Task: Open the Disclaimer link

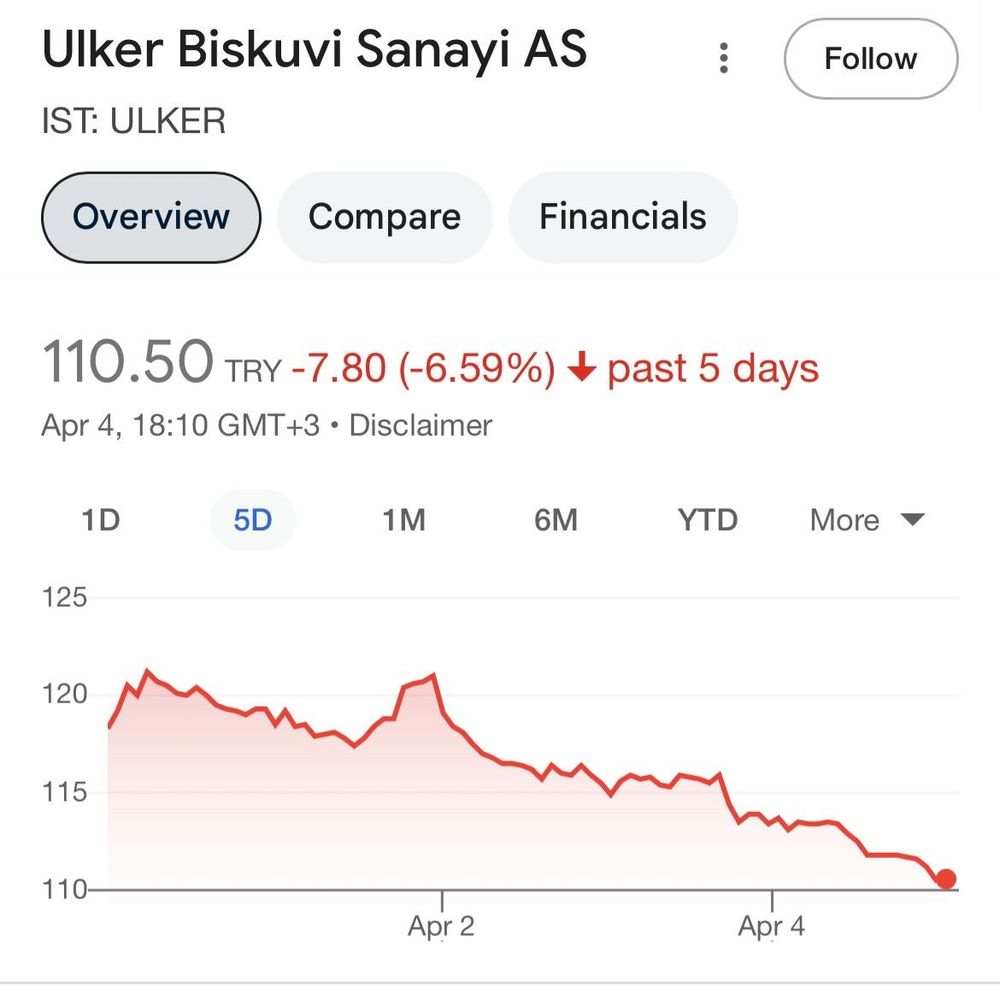Action: (x=421, y=425)
